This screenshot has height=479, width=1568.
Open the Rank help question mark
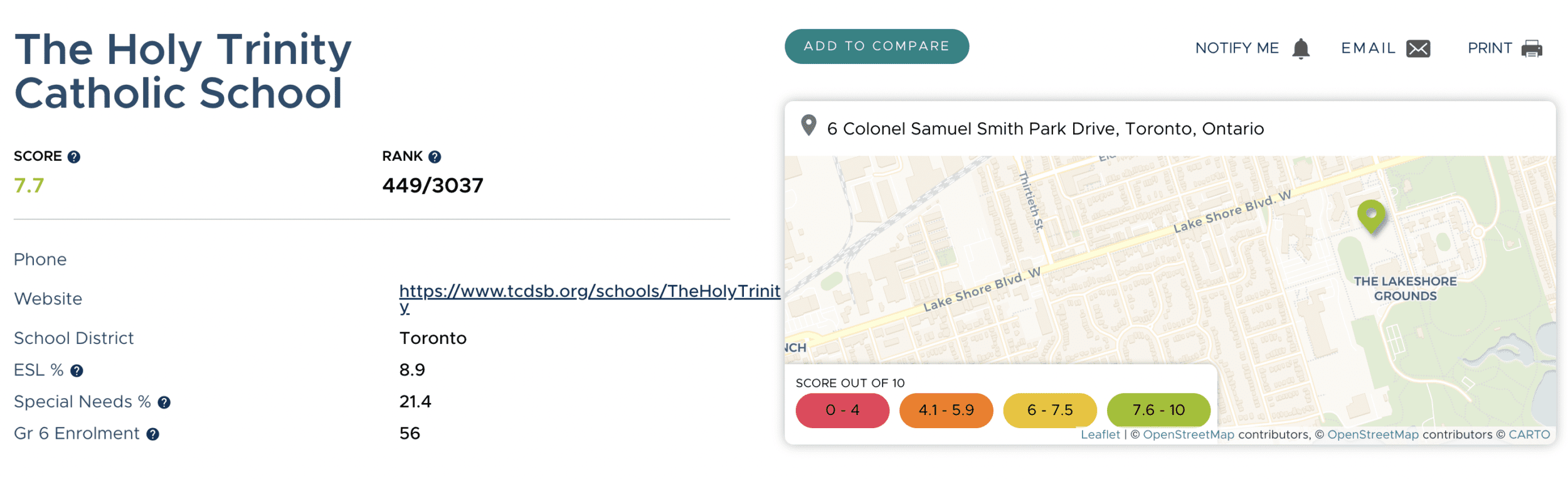tap(435, 157)
